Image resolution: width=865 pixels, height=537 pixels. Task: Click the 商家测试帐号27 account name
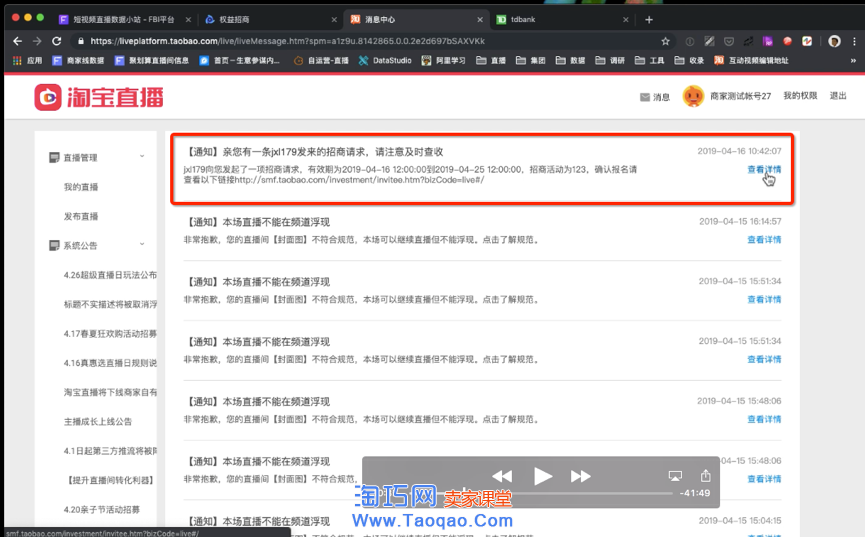pos(740,96)
